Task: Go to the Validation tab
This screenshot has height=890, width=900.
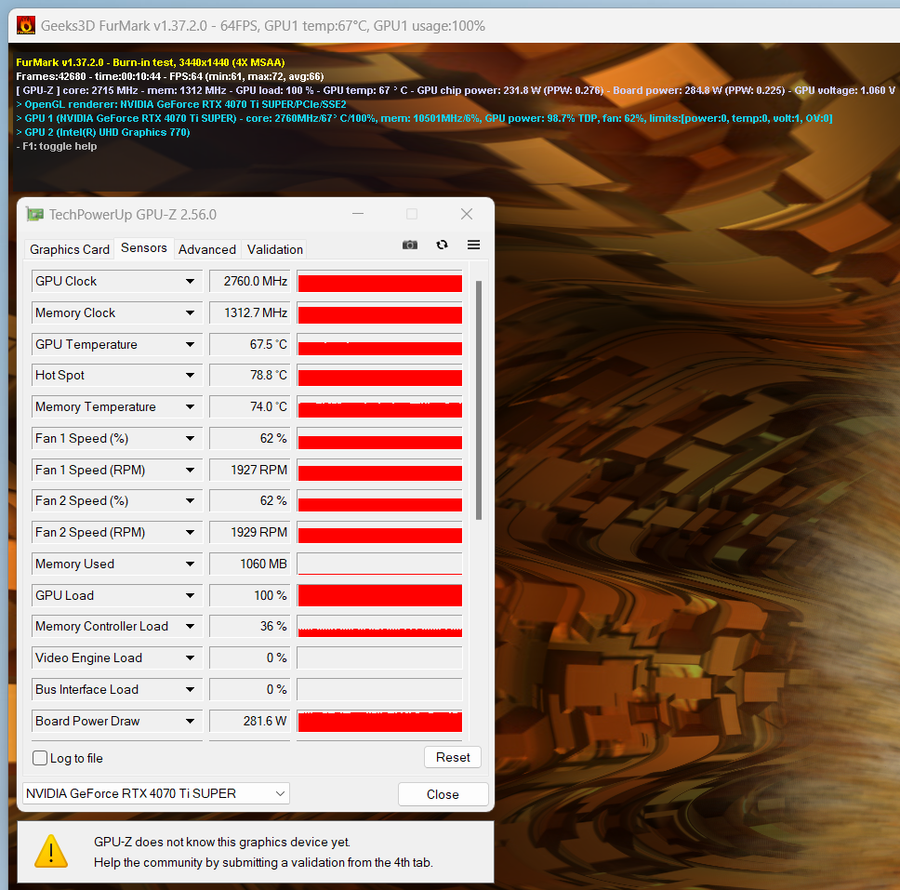Action: coord(275,250)
